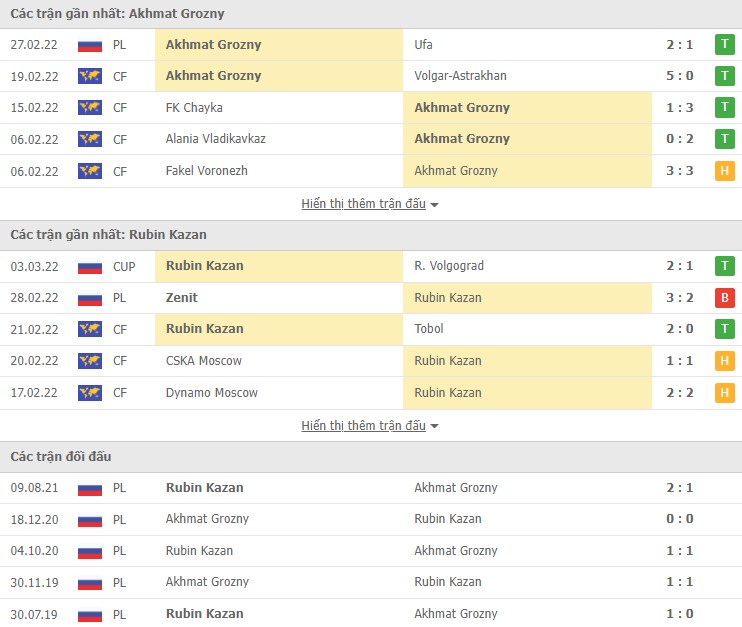Click 'Các trận gần nhất: Rubin Kazan' header
The width and height of the screenshot is (742, 627).
(109, 235)
